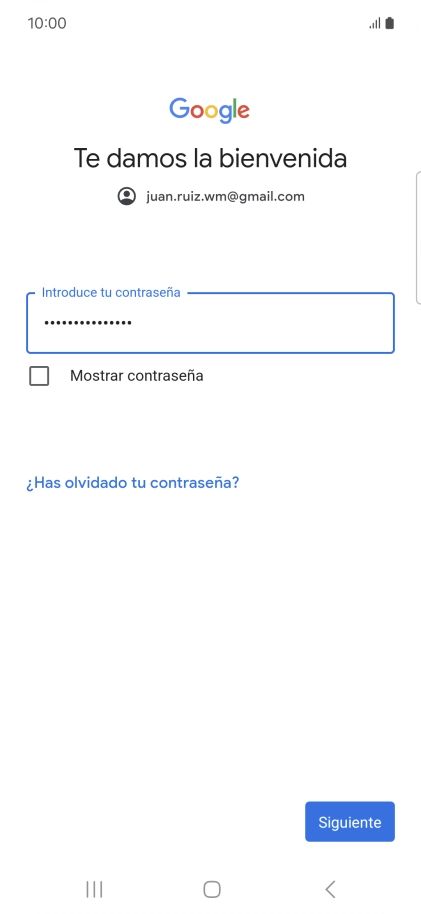Enable the Mostrar contraseña checkbox
The width and height of the screenshot is (421, 914).
pos(39,376)
